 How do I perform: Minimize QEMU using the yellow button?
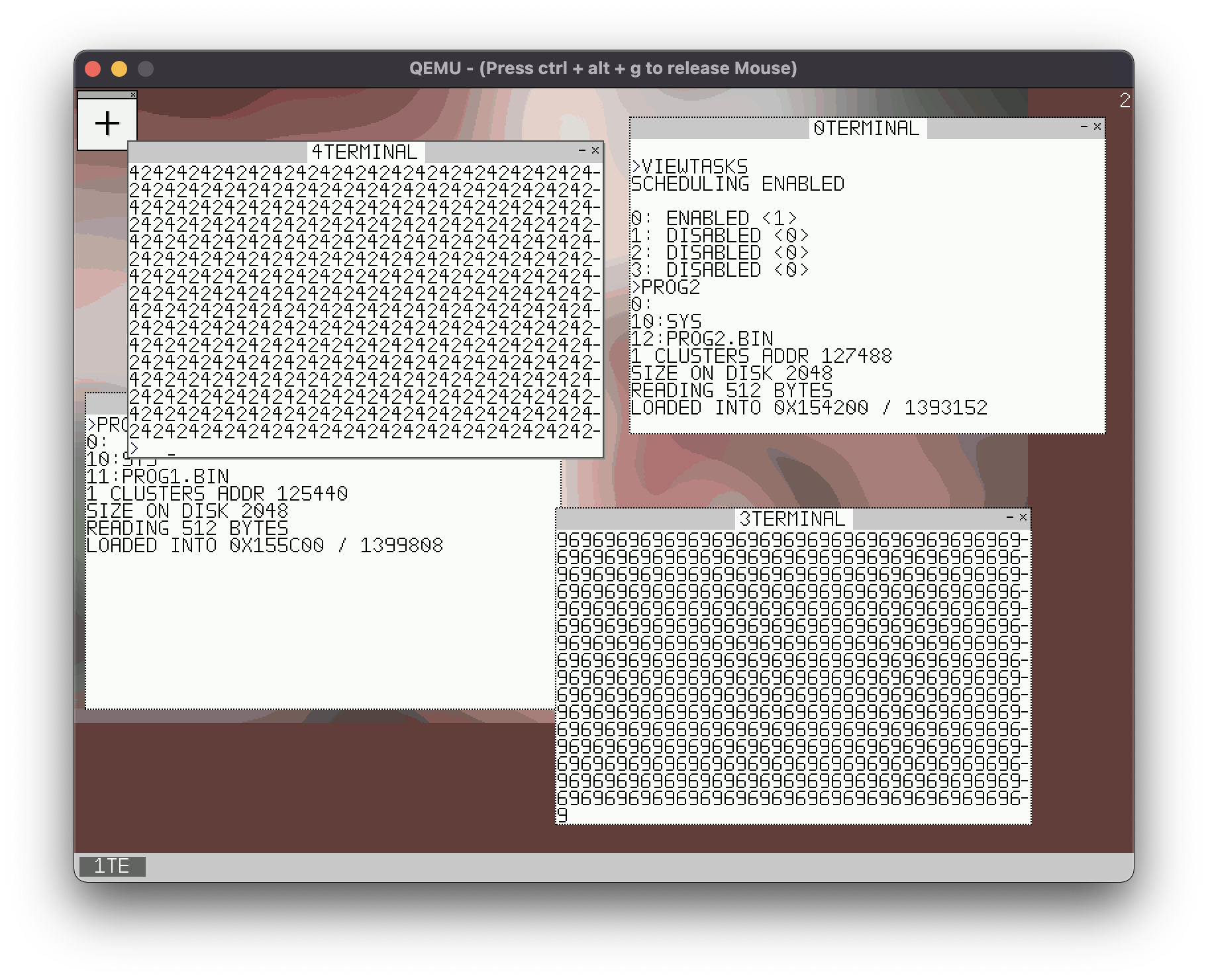click(x=119, y=69)
